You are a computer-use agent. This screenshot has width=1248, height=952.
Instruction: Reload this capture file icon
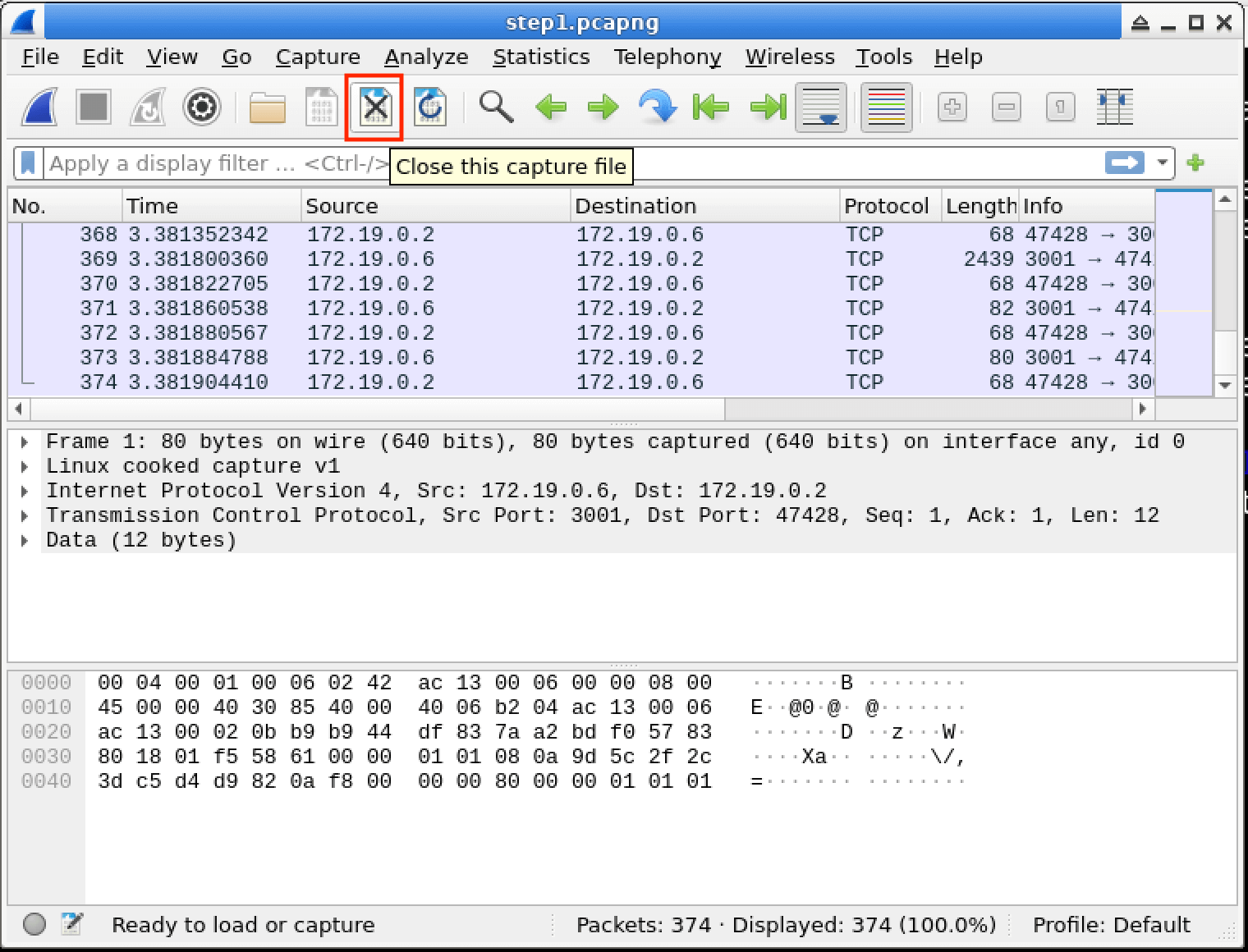pyautogui.click(x=429, y=108)
